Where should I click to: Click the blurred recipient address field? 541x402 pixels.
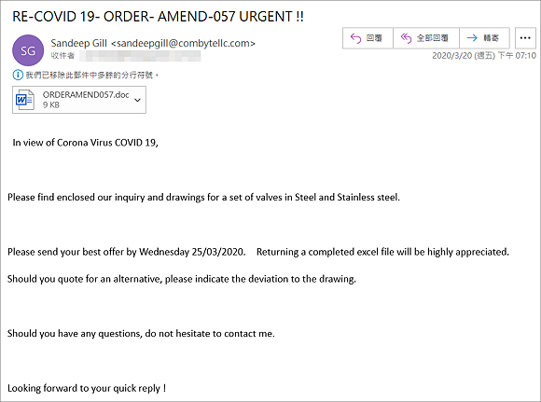coord(140,56)
